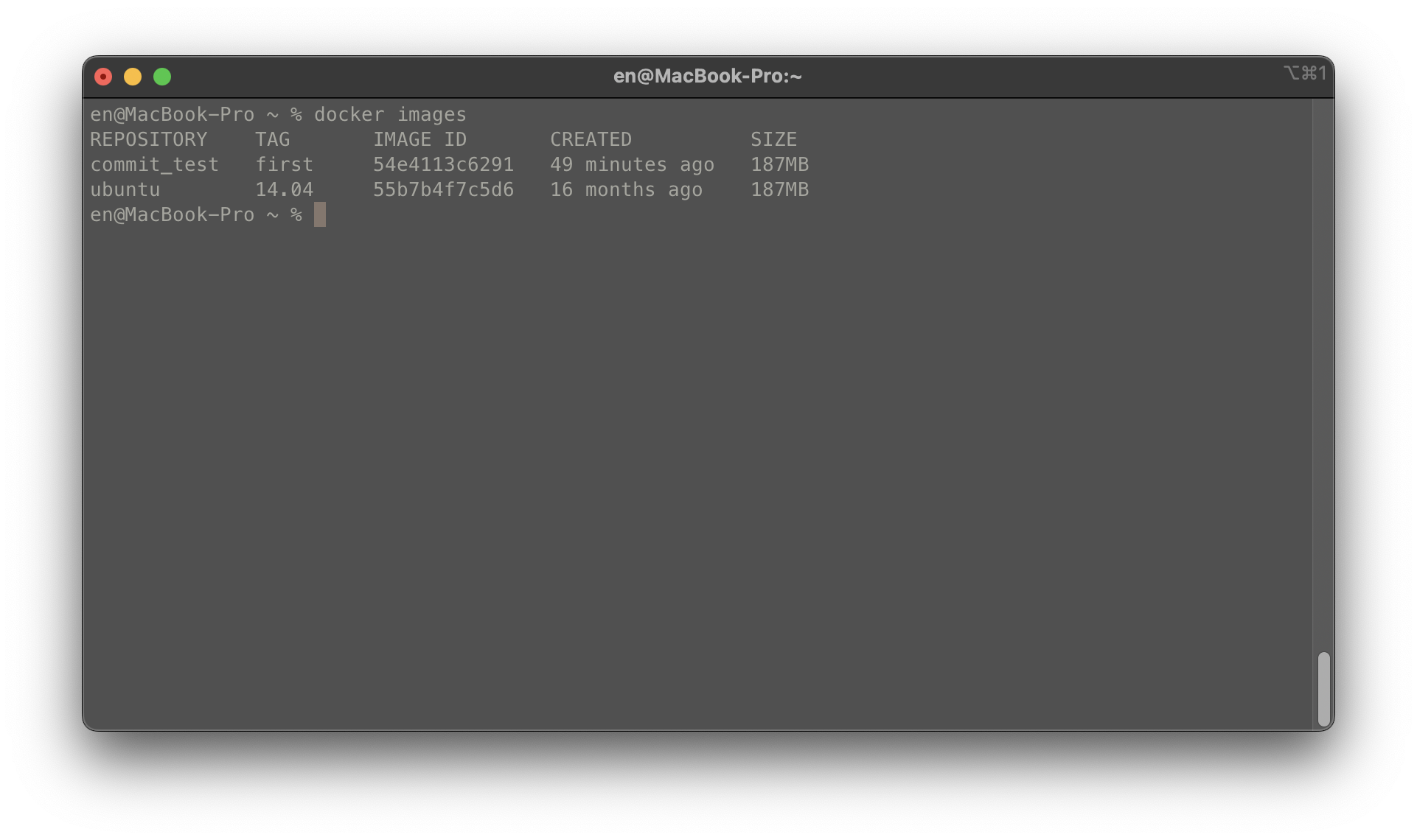Click the terminal cursor block at prompt
The width and height of the screenshot is (1417, 840).
pos(320,214)
